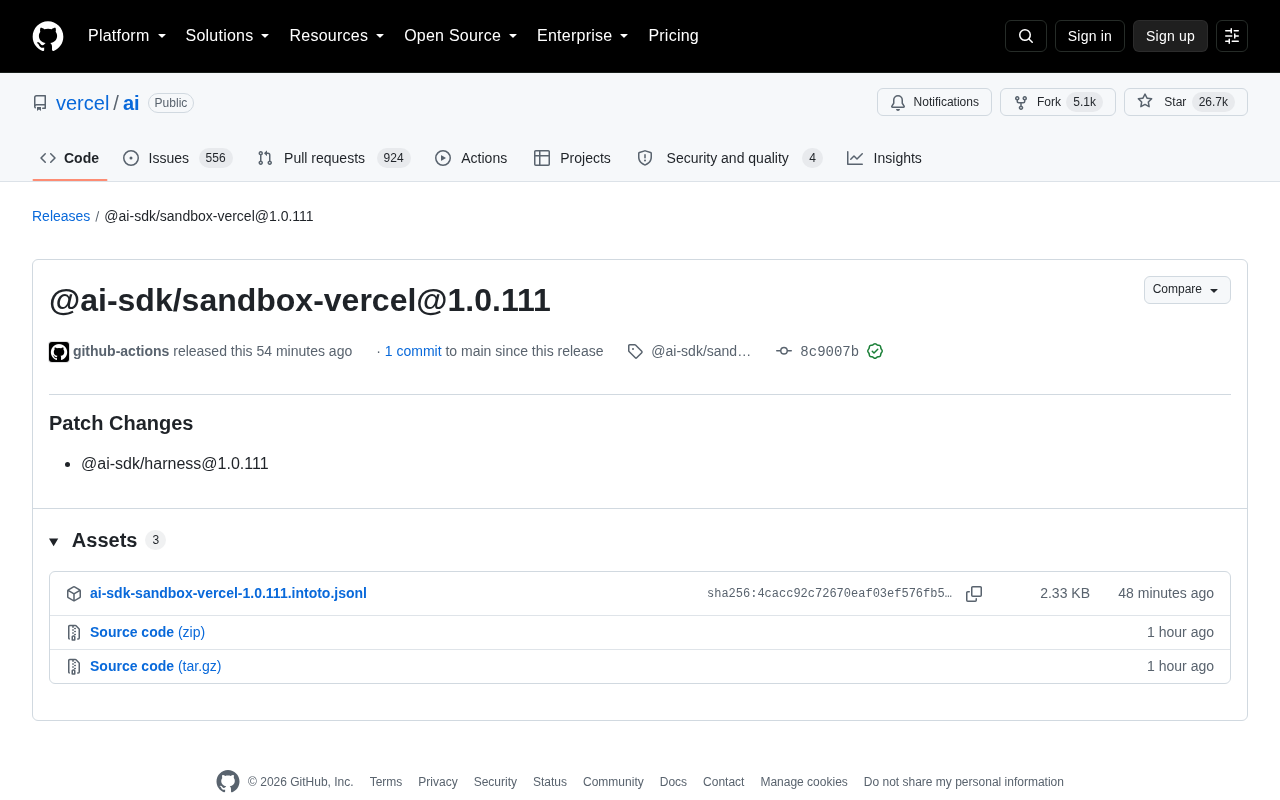
Task: Open the Contact footer link
Action: tap(723, 782)
